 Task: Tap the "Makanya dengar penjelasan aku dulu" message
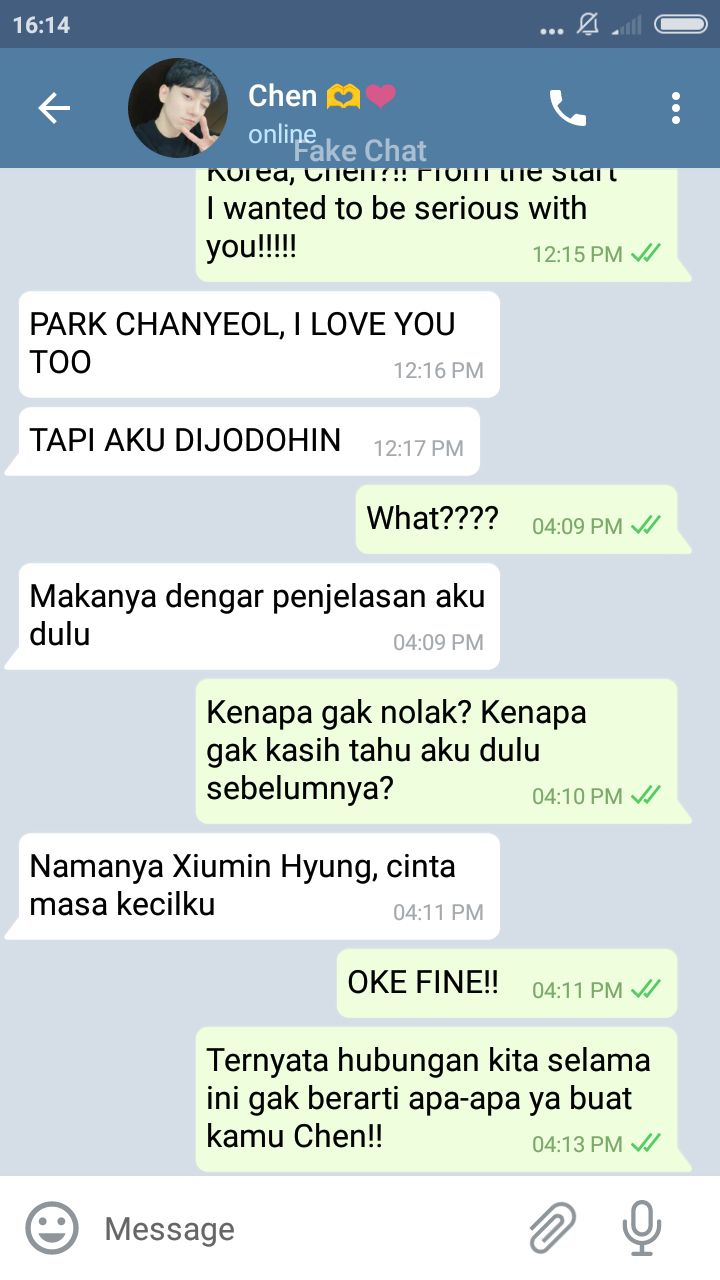[x=259, y=616]
